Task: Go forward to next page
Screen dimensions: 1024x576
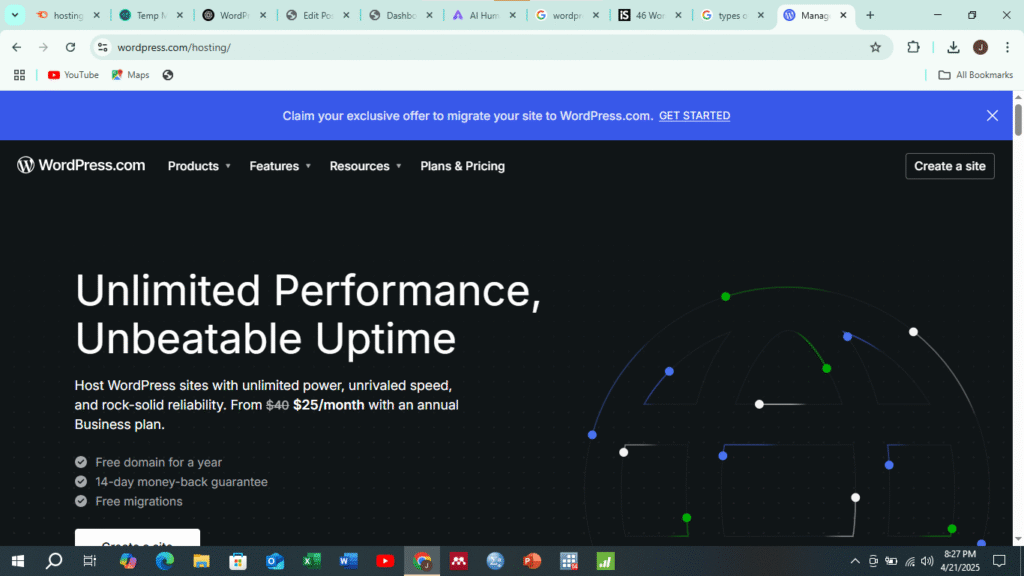Action: click(43, 47)
